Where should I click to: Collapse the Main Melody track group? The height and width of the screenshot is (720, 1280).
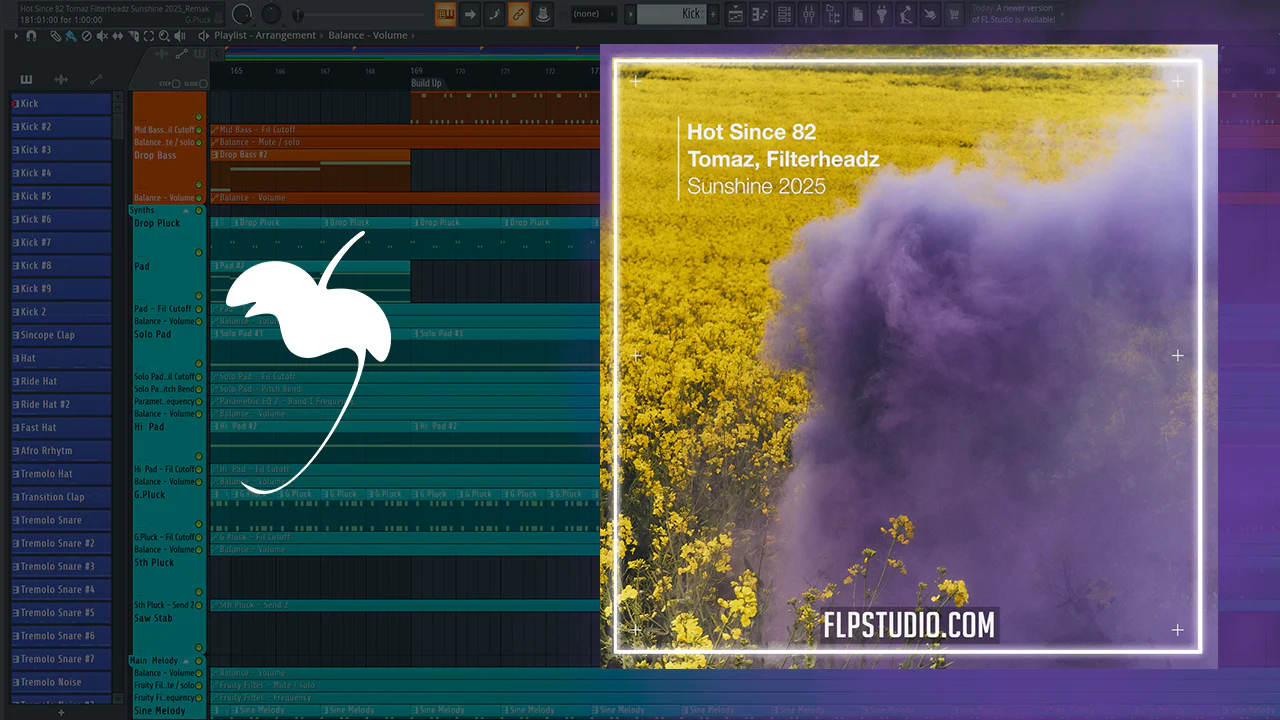[x=186, y=661]
